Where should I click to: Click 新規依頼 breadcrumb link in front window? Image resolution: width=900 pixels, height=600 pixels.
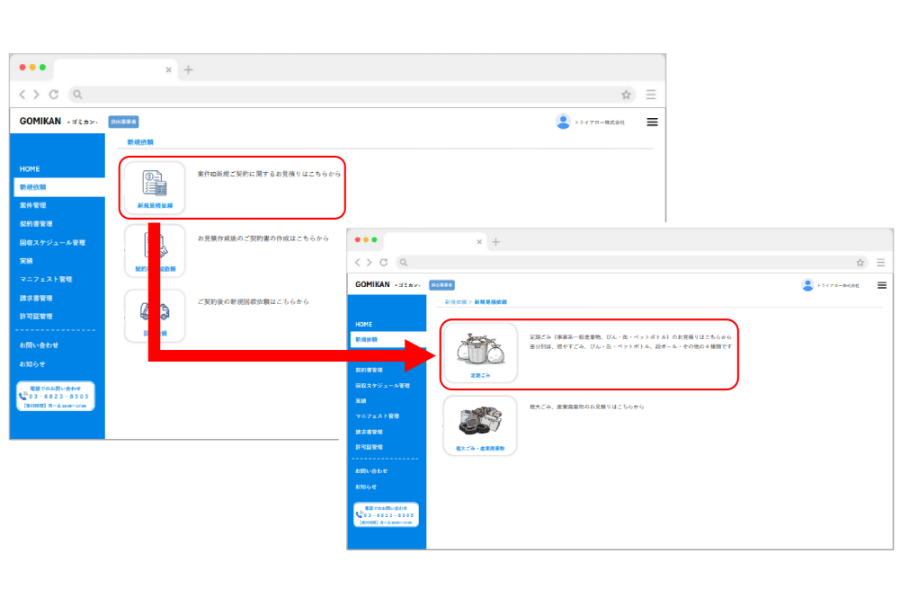455,301
